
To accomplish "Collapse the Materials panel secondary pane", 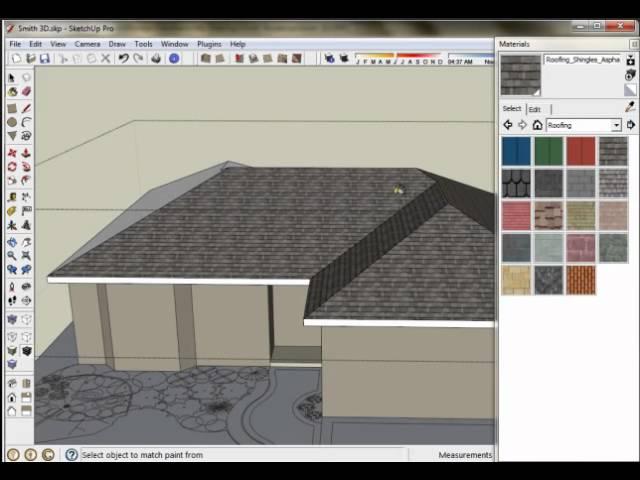I will click(631, 60).
